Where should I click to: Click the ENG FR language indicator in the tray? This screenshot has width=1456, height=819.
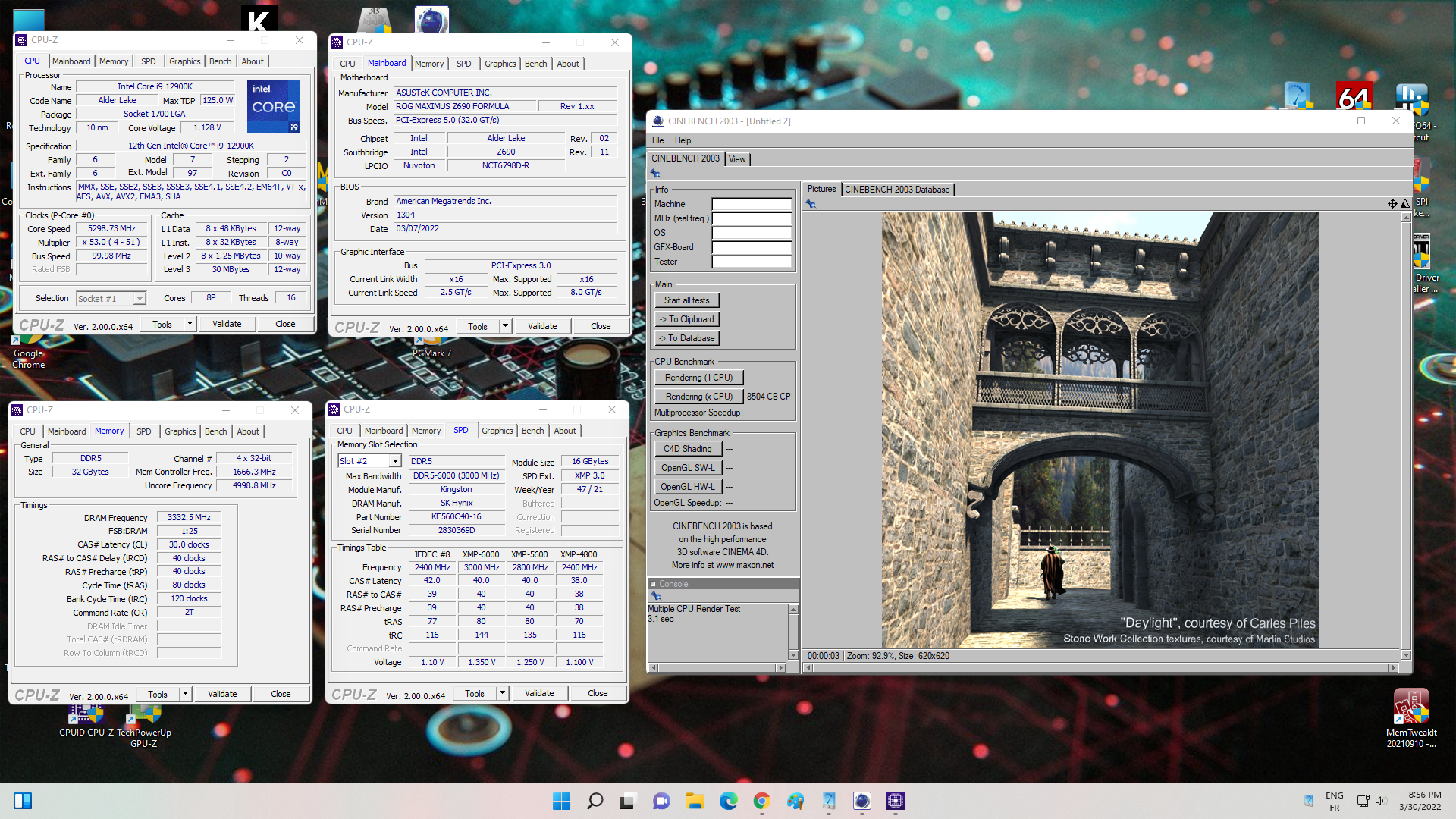(1335, 801)
